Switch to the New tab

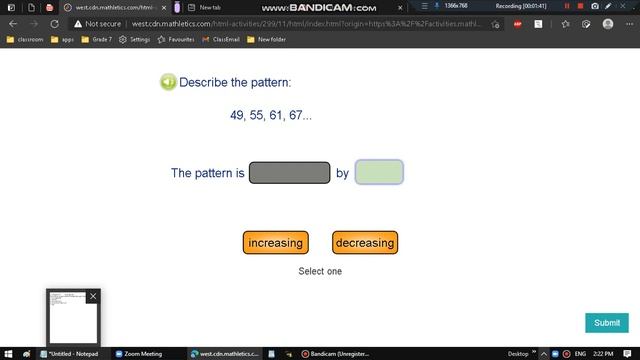209,8
